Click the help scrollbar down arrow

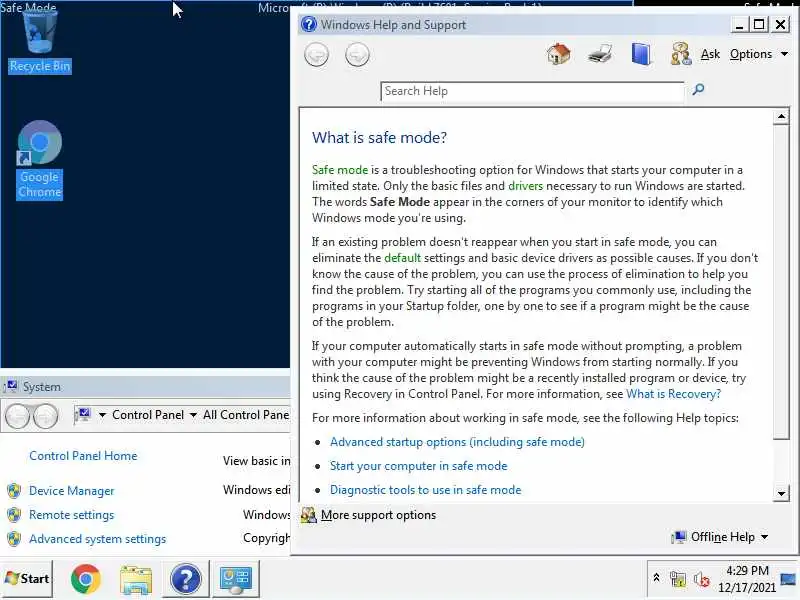(781, 493)
